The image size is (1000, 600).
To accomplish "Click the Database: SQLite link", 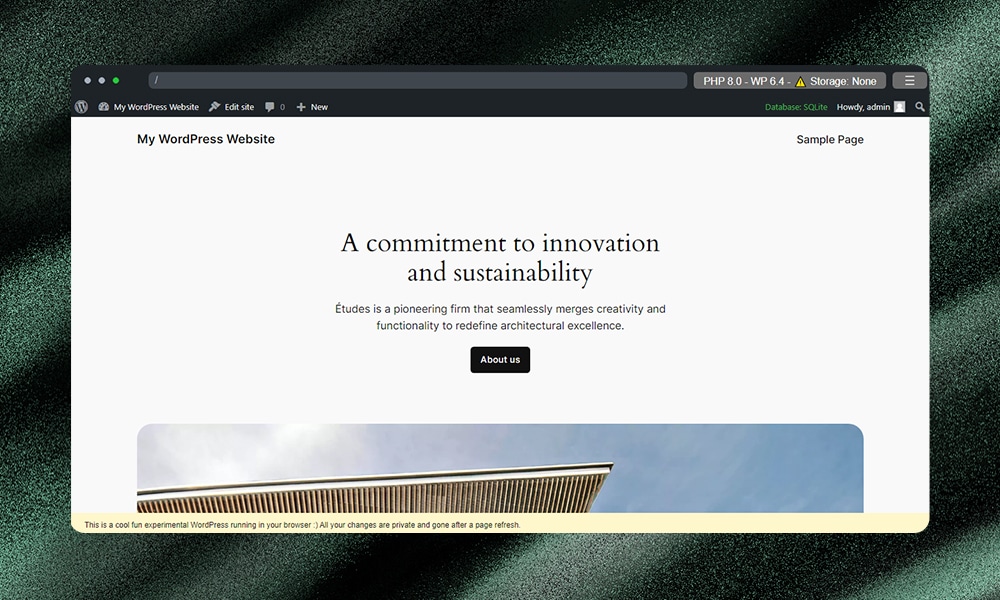I will point(795,106).
